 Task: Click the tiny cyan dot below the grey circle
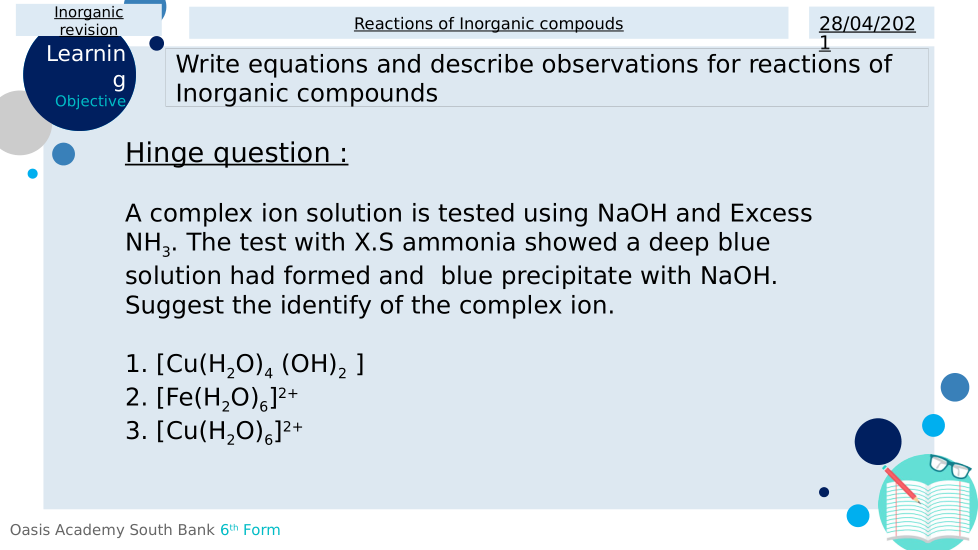point(33,174)
